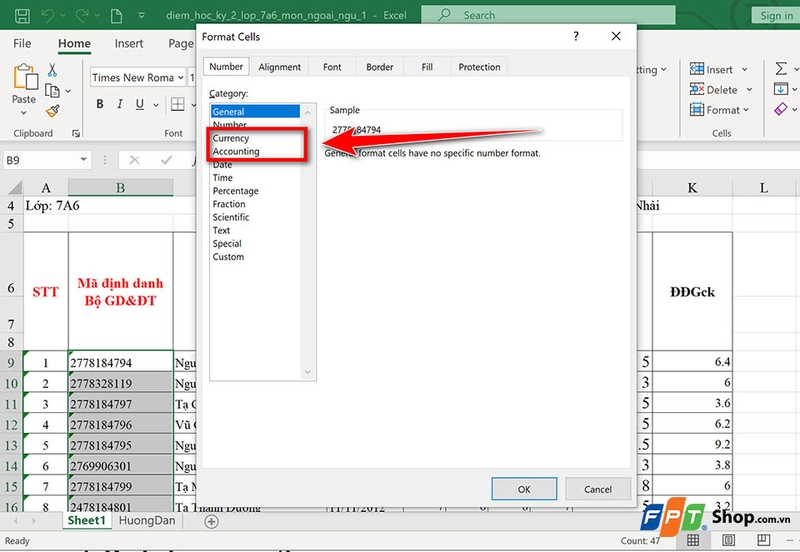Switch to the Insert ribbon tab

[129, 43]
